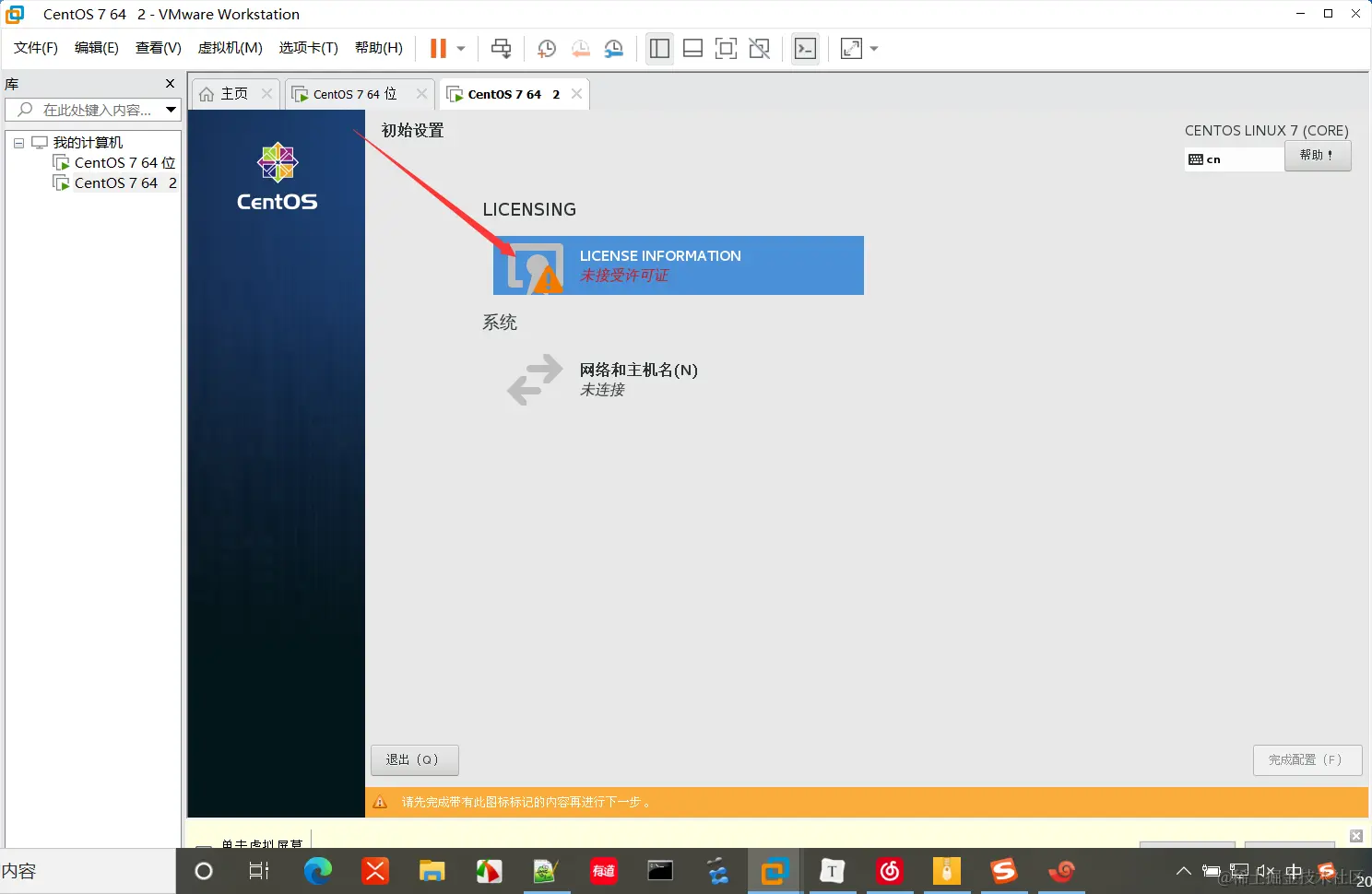
Task: Close the library panel
Action: [x=170, y=84]
